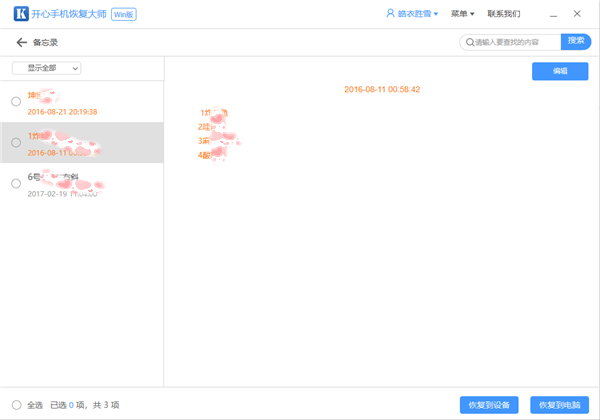
Task: Click the 编辑 button
Action: click(560, 71)
